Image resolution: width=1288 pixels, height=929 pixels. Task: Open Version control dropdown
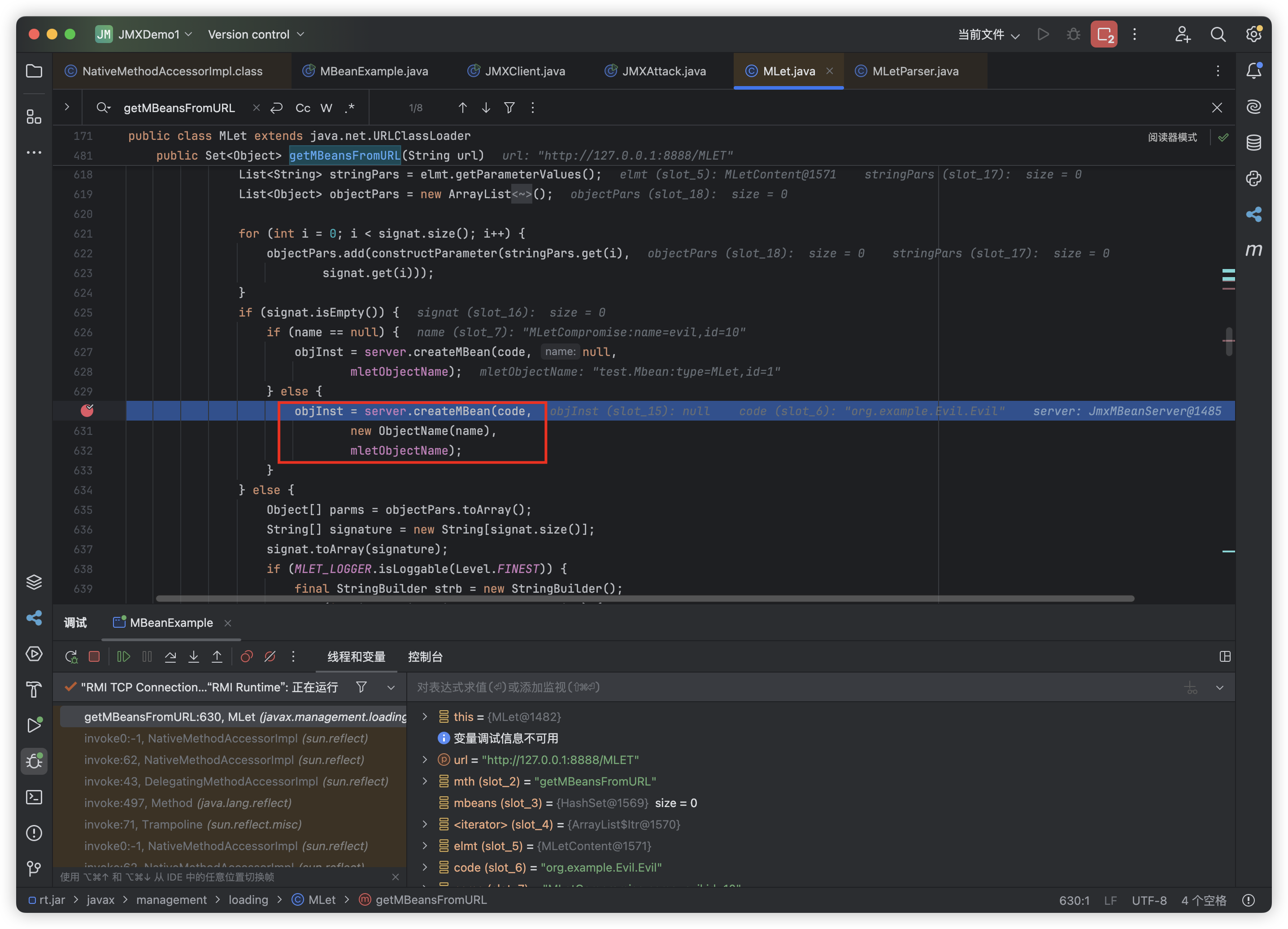point(256,34)
